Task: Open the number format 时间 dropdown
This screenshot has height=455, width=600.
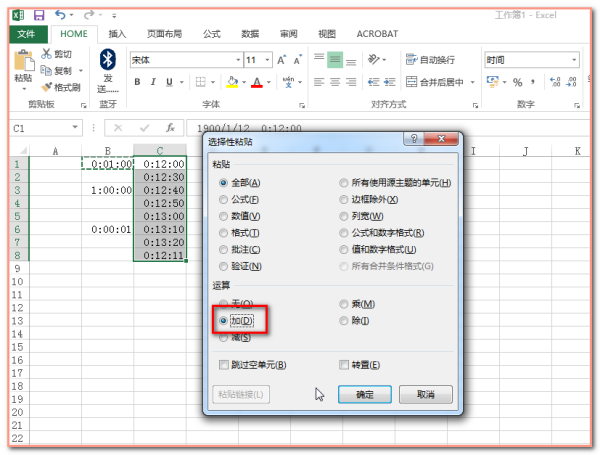Action: [x=574, y=60]
